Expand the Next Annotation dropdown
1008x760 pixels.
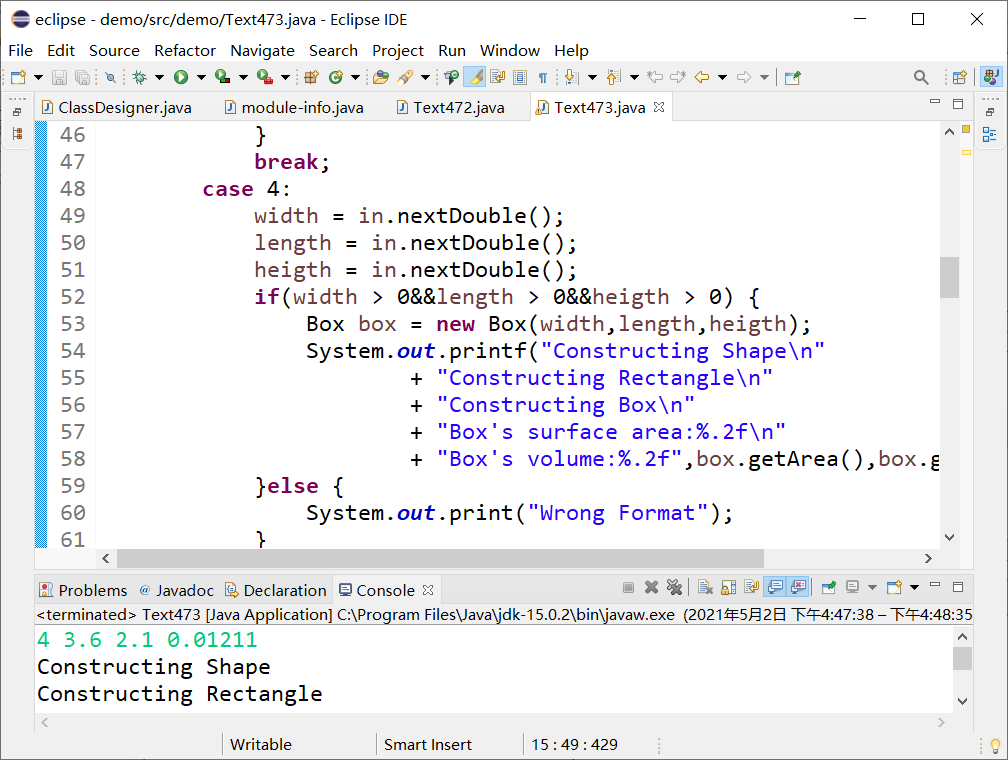[x=592, y=78]
